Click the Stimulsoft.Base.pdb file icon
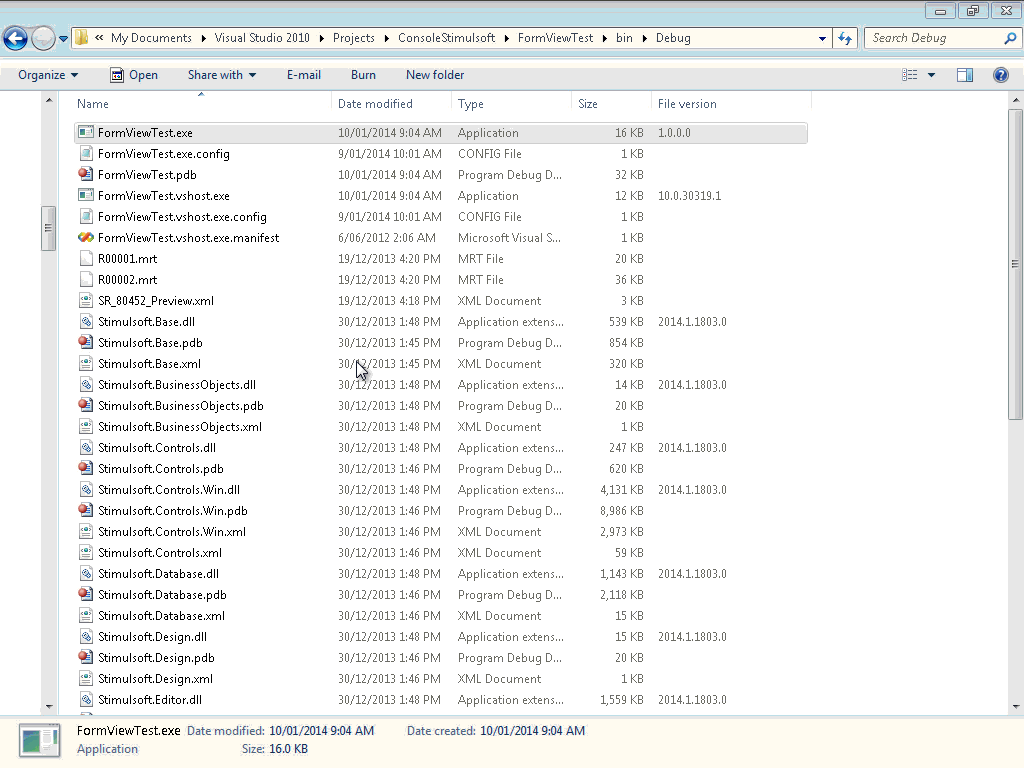This screenshot has width=1024, height=768. (86, 342)
